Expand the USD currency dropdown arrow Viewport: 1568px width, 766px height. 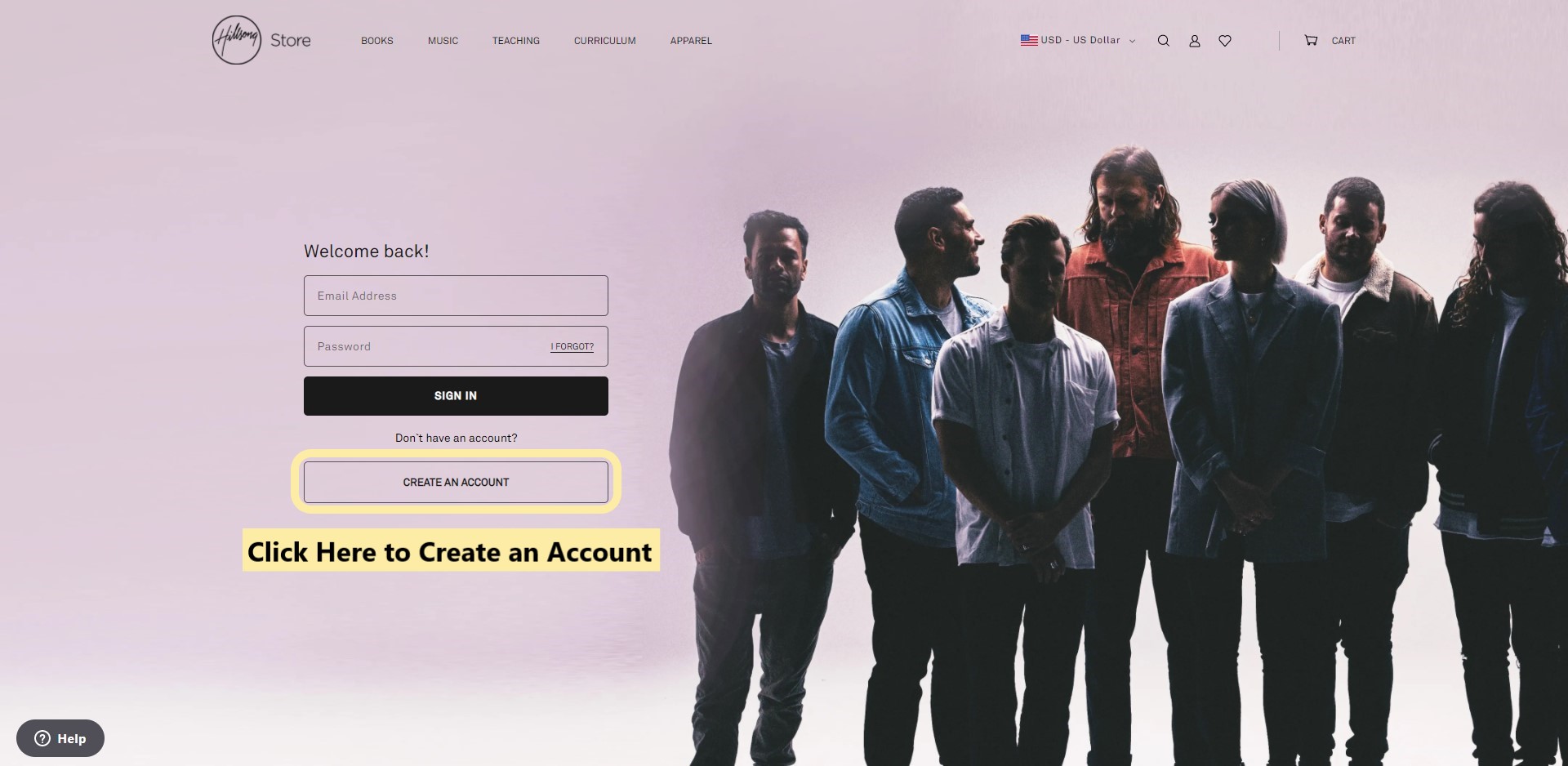coord(1132,41)
